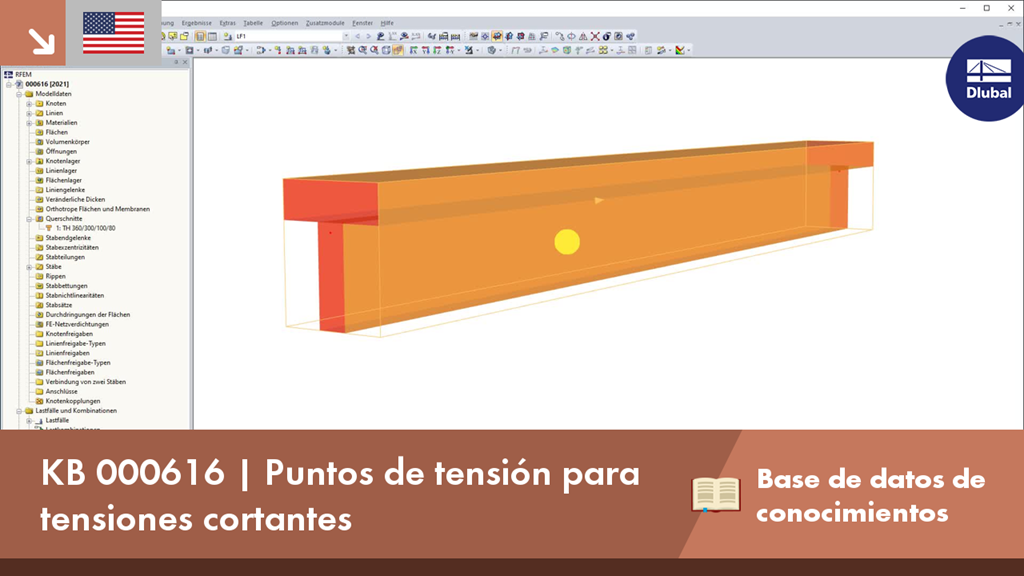Open dropdown beside multicolor results legend icon
Viewport: 1024px width, 576px height.
click(x=689, y=50)
